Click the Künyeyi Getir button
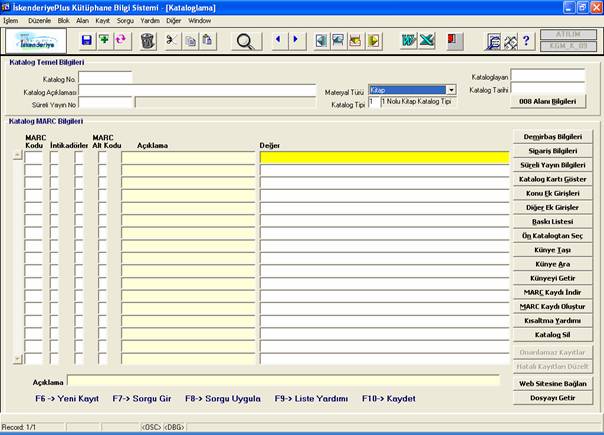 coord(553,278)
